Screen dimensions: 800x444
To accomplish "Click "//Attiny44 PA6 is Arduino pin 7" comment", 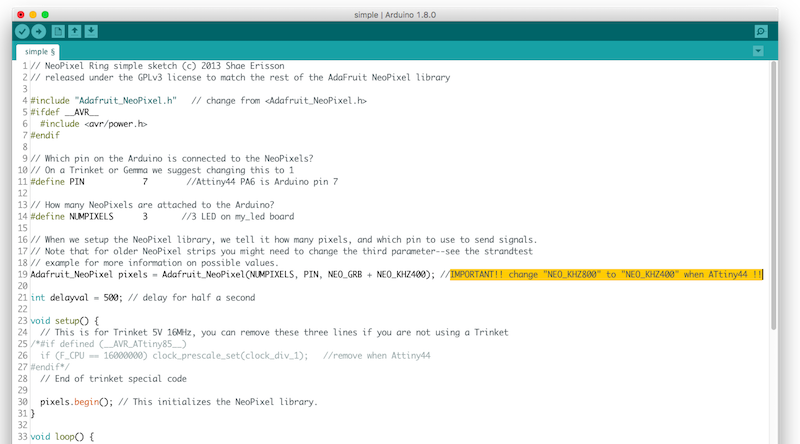I will click(x=262, y=182).
